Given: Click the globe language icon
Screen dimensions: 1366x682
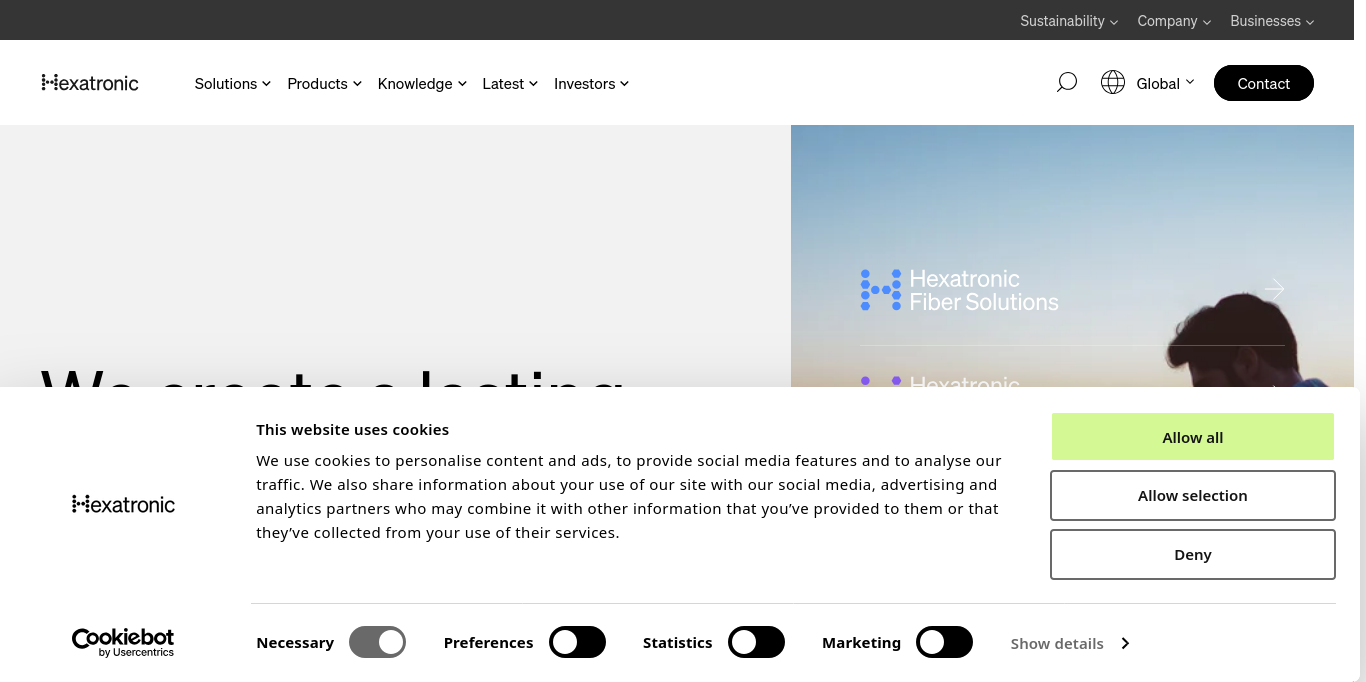Looking at the screenshot, I should click(1113, 82).
